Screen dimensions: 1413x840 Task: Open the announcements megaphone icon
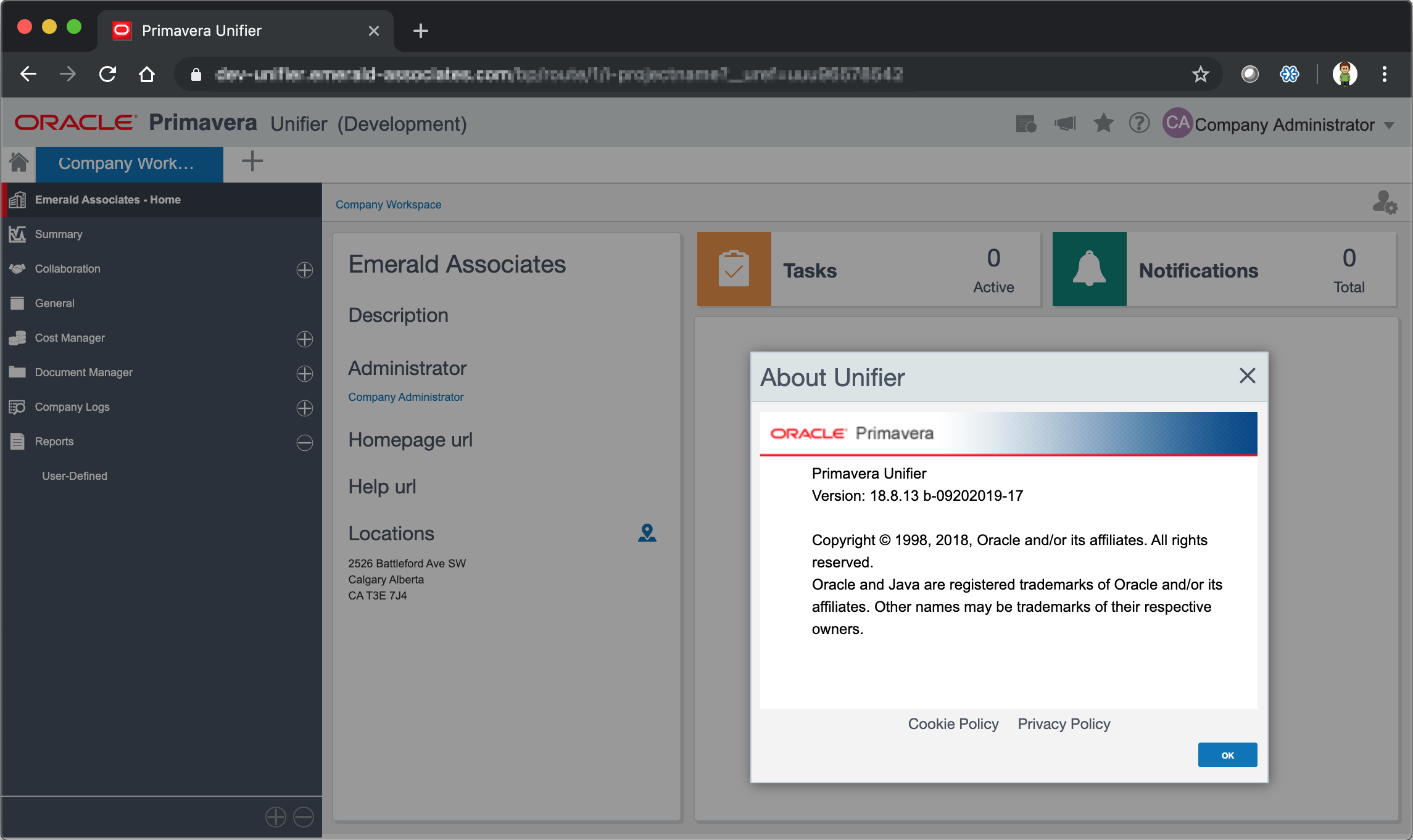click(x=1065, y=124)
